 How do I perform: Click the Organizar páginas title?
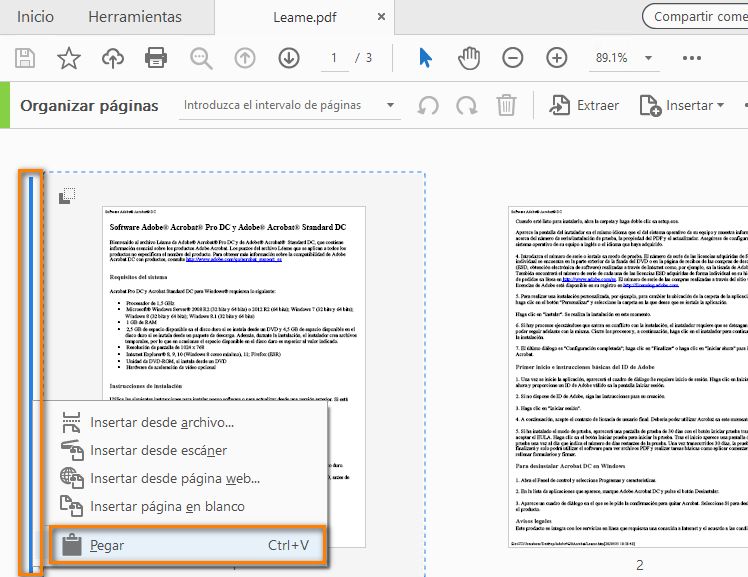tap(89, 105)
